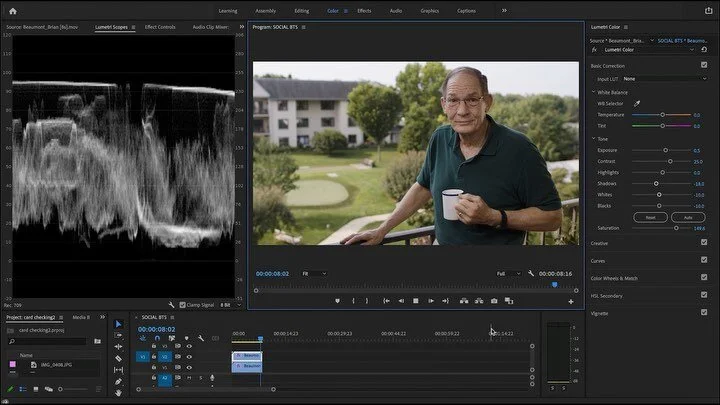720x405 pixels.
Task: Add a marker in Program Monitor
Action: [337, 300]
